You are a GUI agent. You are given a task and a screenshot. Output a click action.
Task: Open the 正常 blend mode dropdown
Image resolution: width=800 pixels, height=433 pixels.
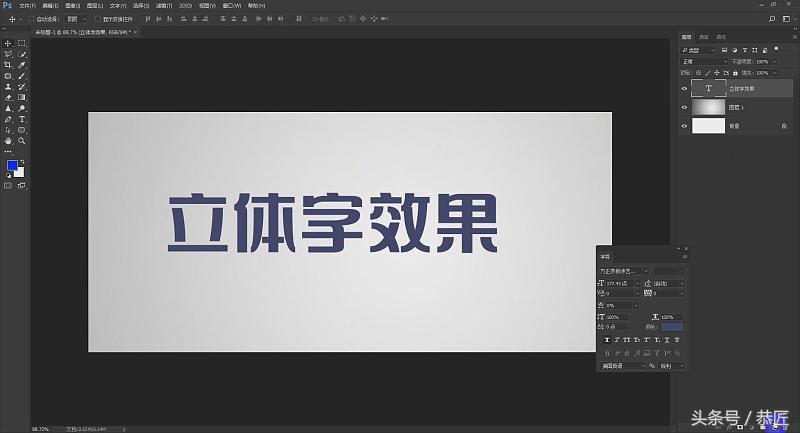704,61
